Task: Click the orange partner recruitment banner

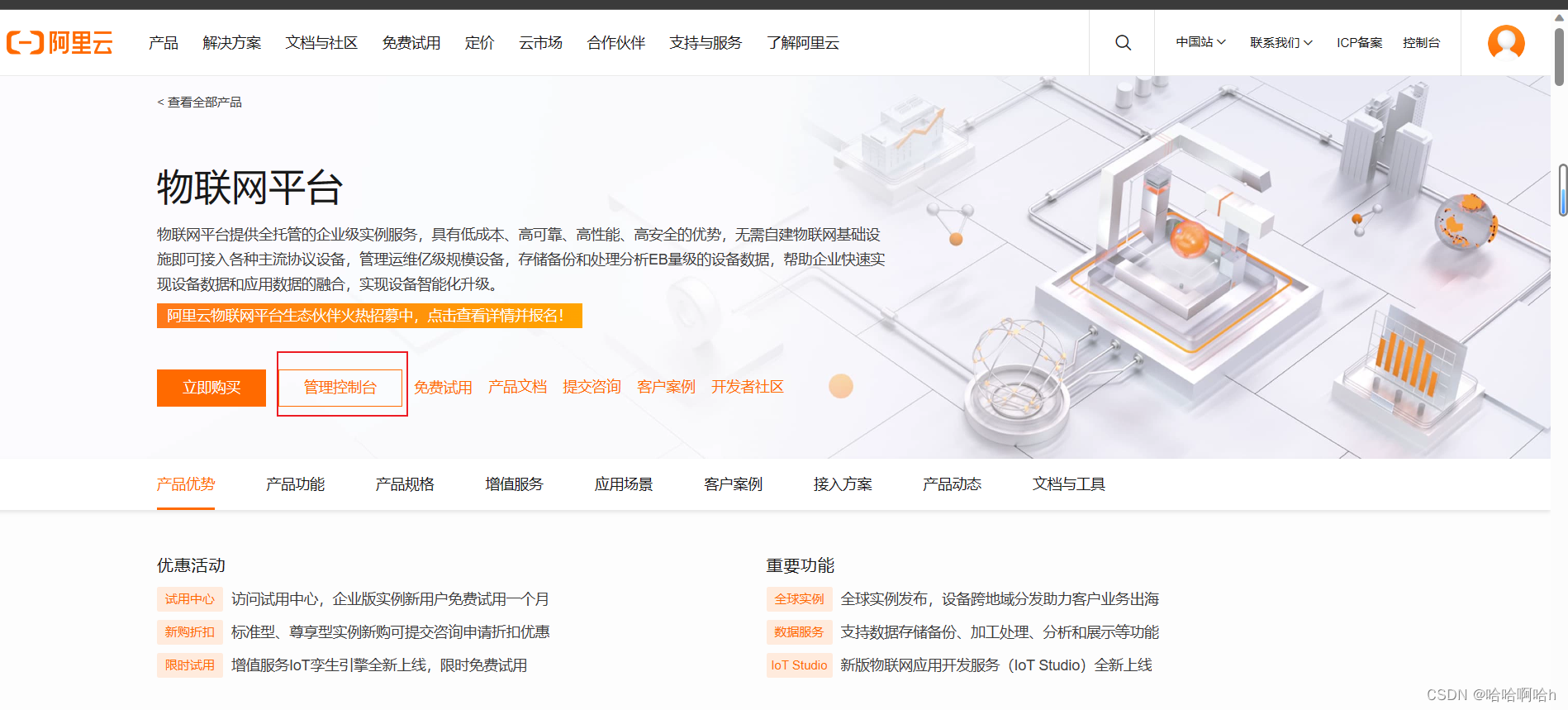Action: 368,316
